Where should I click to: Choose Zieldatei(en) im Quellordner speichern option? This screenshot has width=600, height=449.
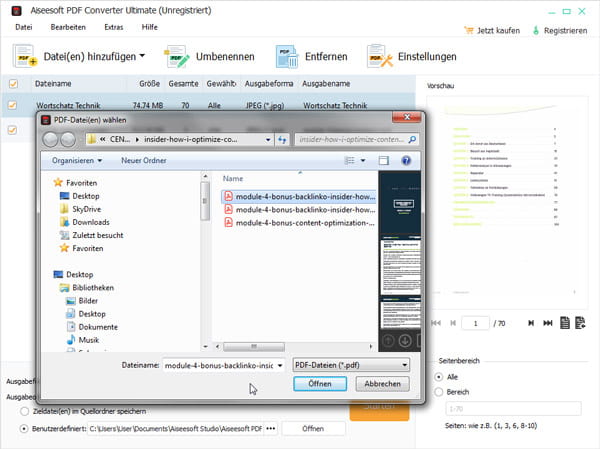(24, 411)
